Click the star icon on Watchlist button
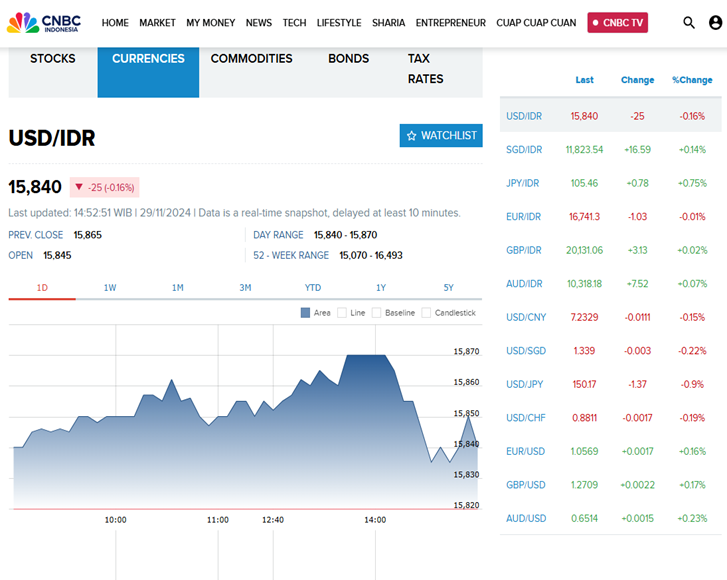 point(411,136)
